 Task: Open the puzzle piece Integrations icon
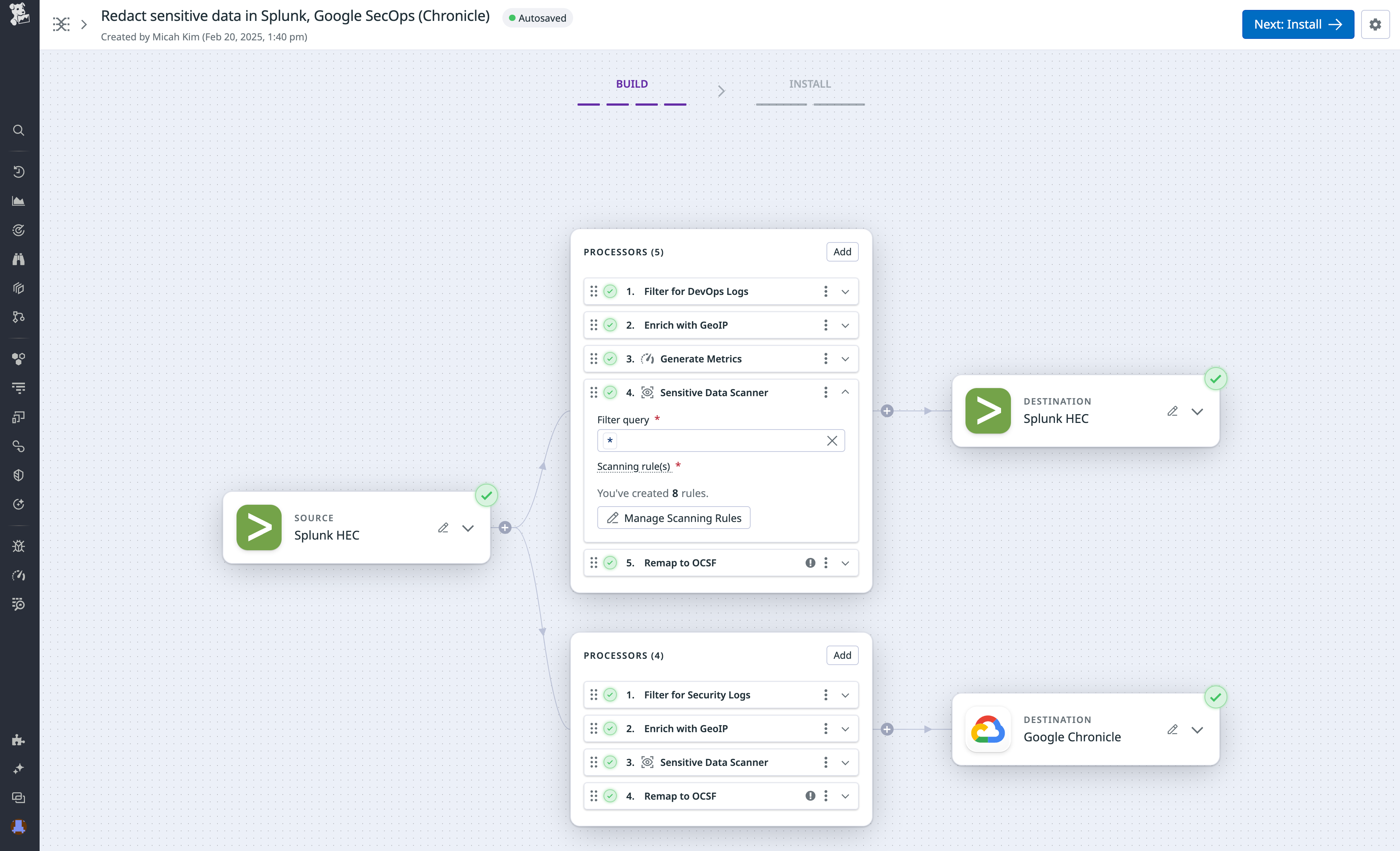point(18,739)
